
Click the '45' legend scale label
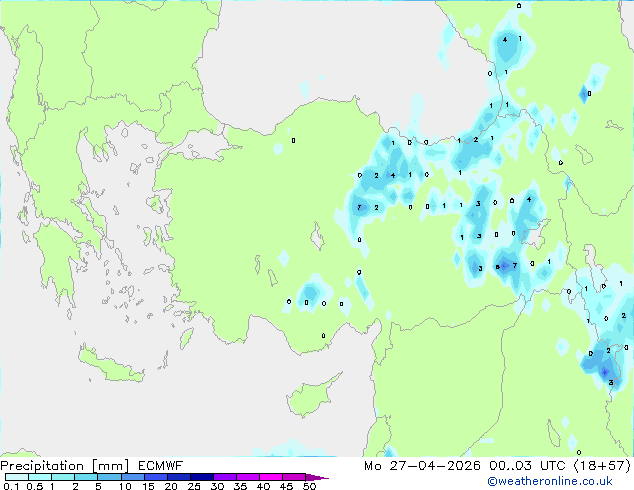(286, 486)
